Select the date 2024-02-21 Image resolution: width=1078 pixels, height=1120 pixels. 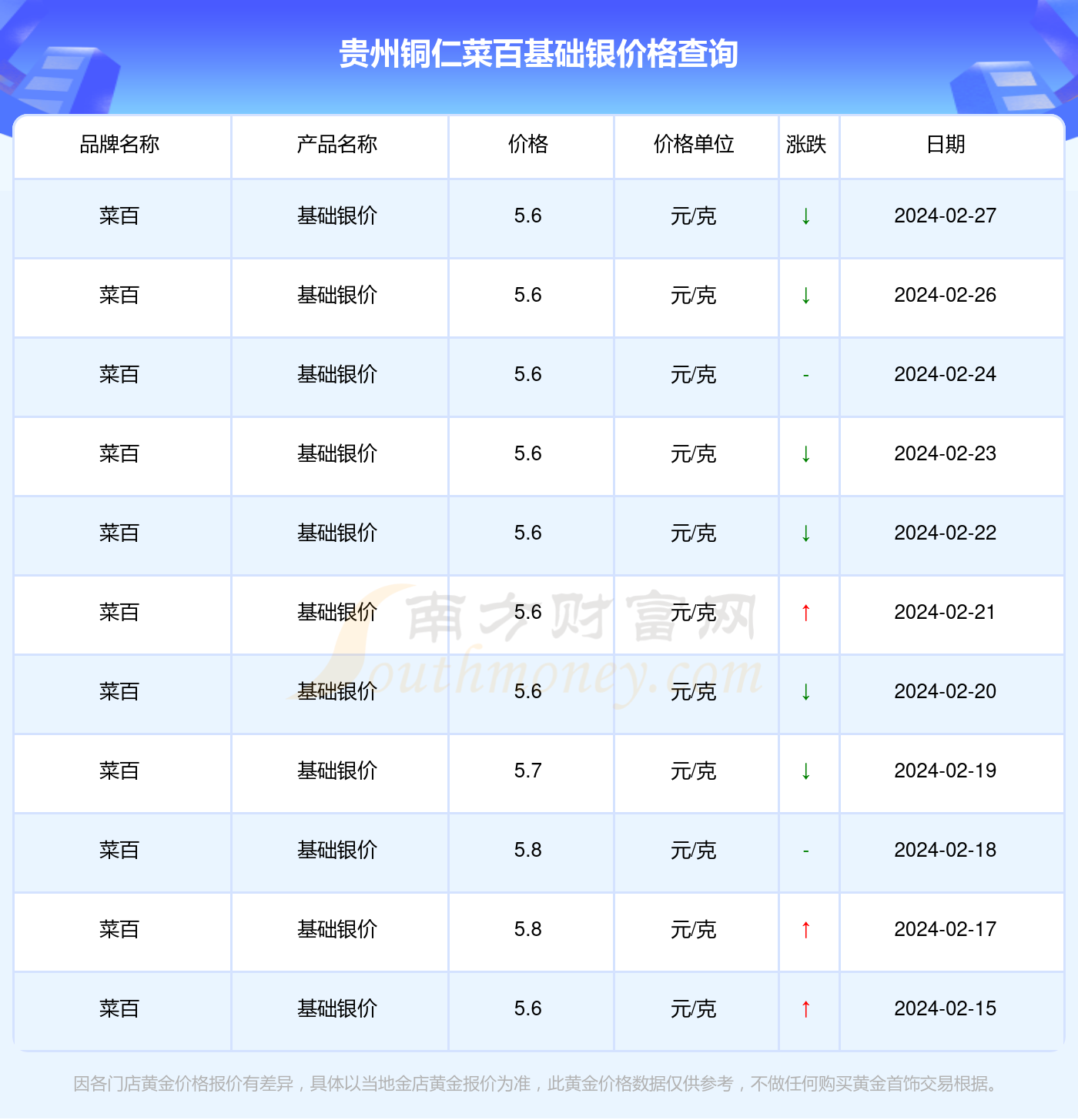[946, 613]
